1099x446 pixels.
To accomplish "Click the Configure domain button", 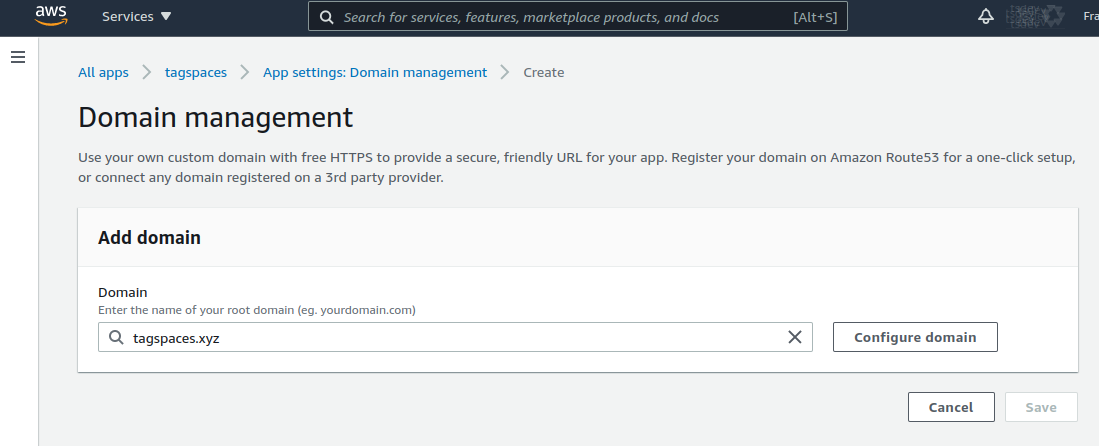I will point(915,337).
